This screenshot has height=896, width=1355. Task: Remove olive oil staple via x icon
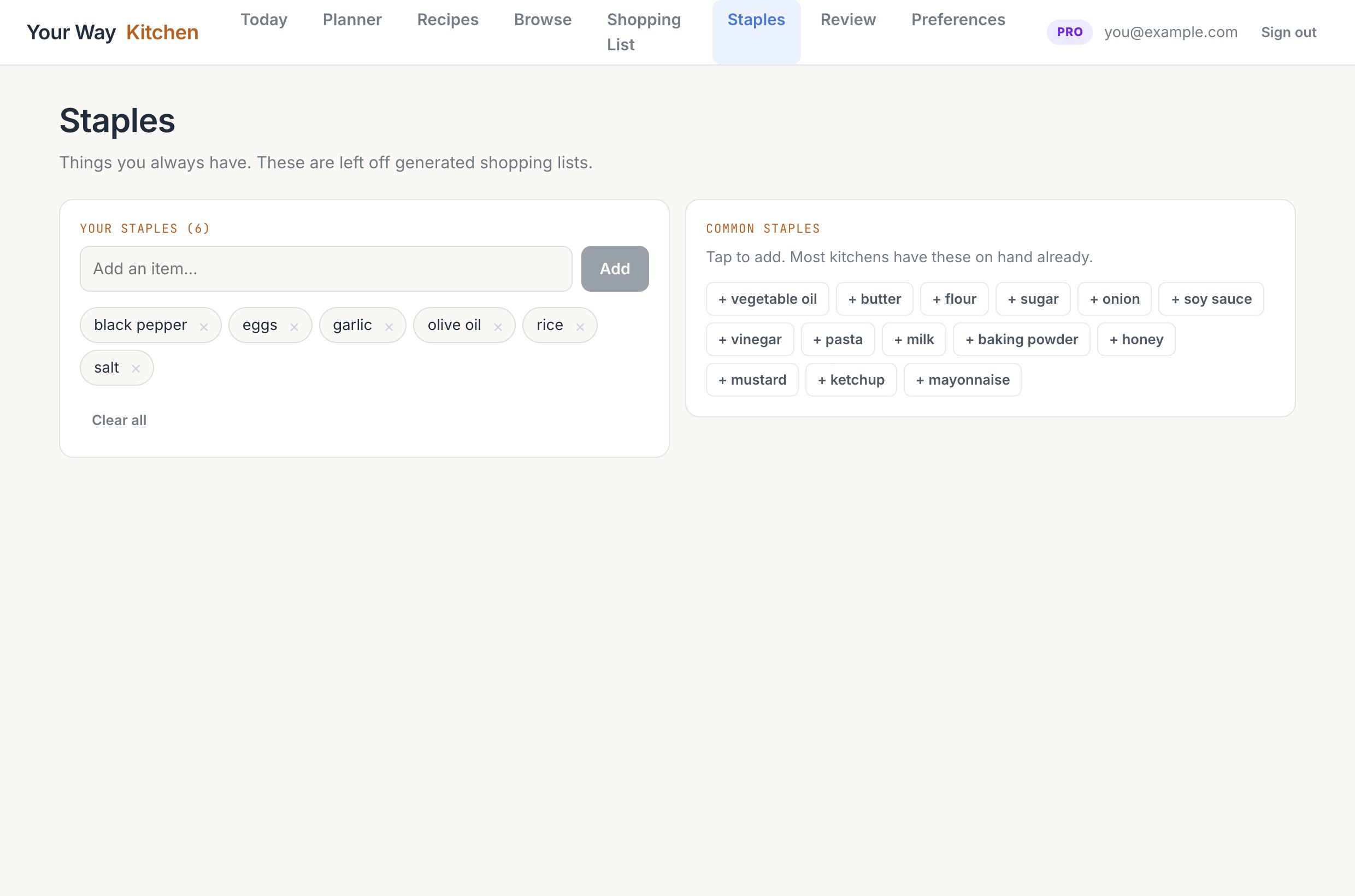point(498,327)
